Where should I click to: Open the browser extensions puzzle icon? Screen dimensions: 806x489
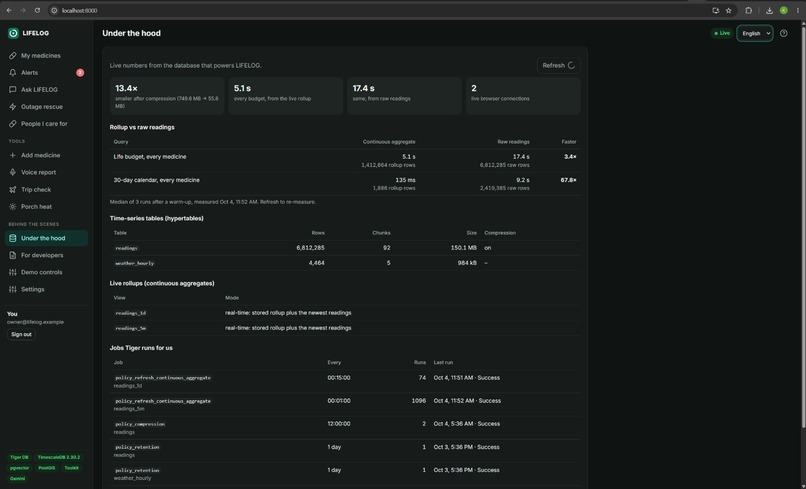pos(748,10)
